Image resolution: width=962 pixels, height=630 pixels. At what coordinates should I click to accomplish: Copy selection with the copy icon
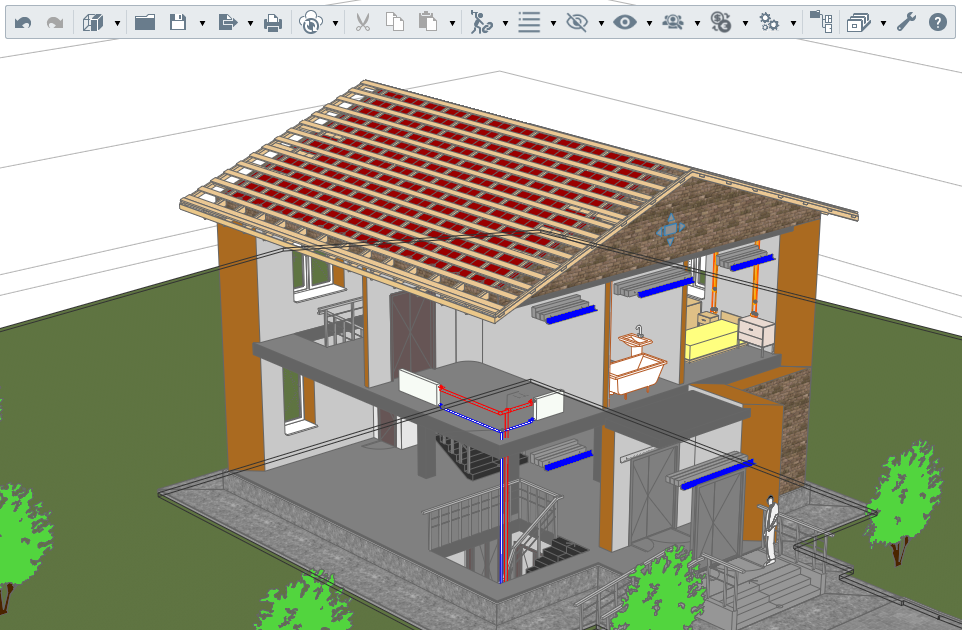coord(394,23)
